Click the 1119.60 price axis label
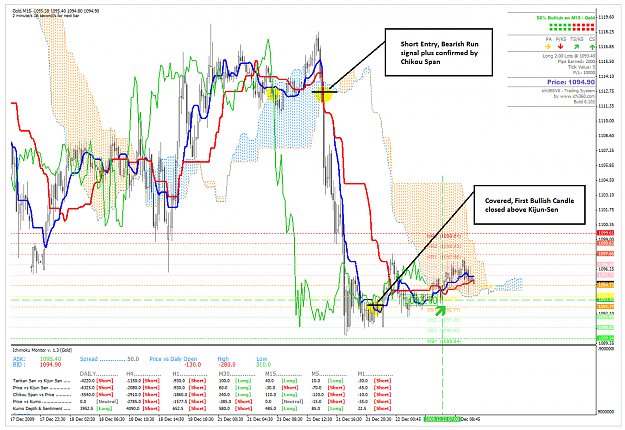Screen dimensions: 625x430 (605, 17)
